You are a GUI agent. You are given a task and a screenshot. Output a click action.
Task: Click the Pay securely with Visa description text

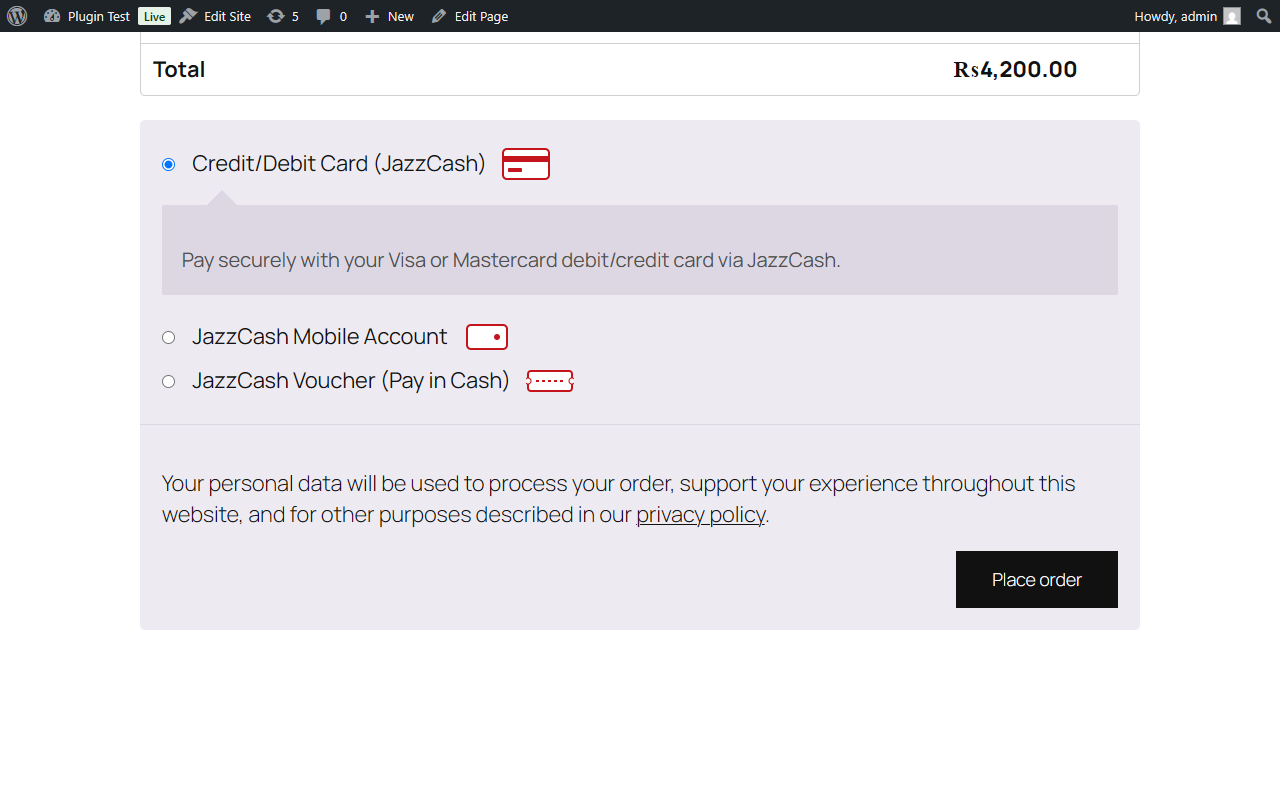tap(511, 260)
